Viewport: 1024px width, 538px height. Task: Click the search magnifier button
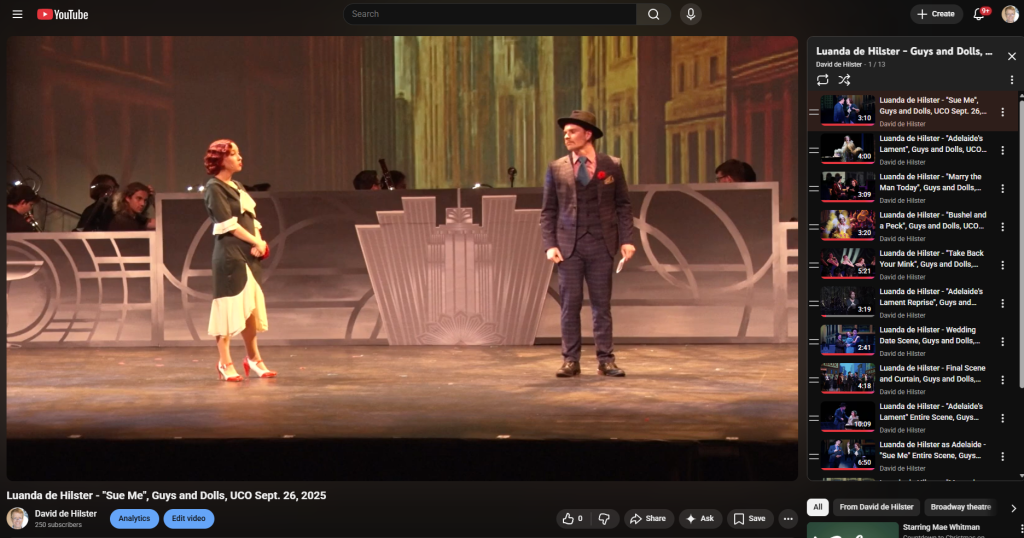pos(653,14)
